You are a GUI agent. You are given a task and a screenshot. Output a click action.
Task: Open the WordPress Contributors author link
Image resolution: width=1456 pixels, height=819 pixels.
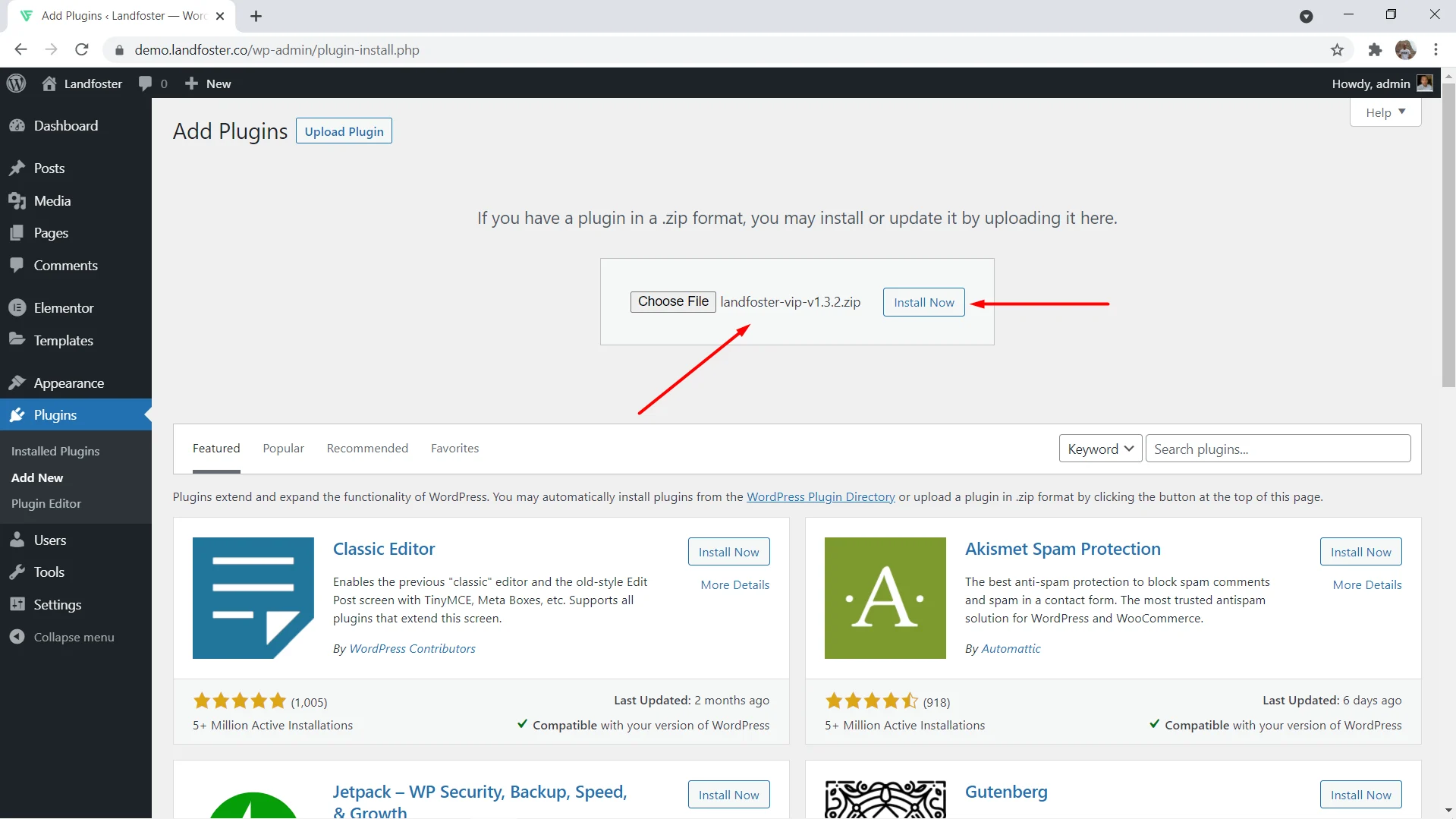tap(412, 649)
